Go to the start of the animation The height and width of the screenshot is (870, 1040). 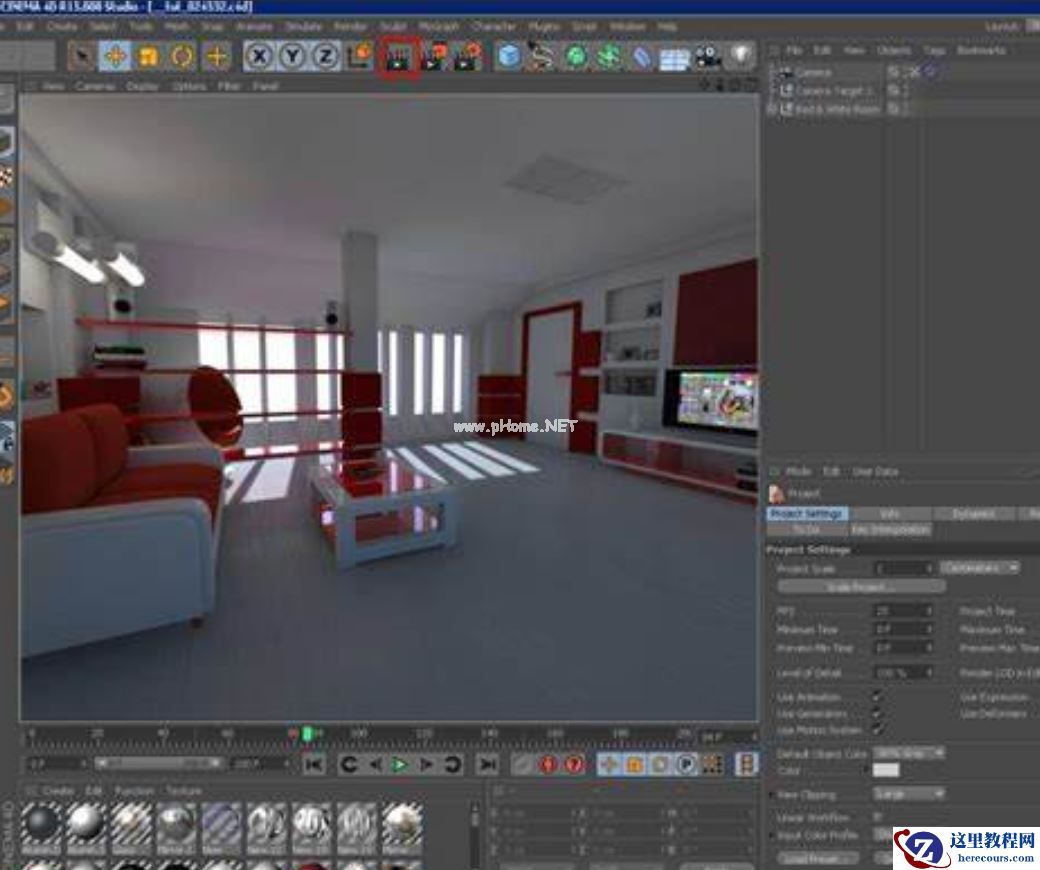click(314, 765)
